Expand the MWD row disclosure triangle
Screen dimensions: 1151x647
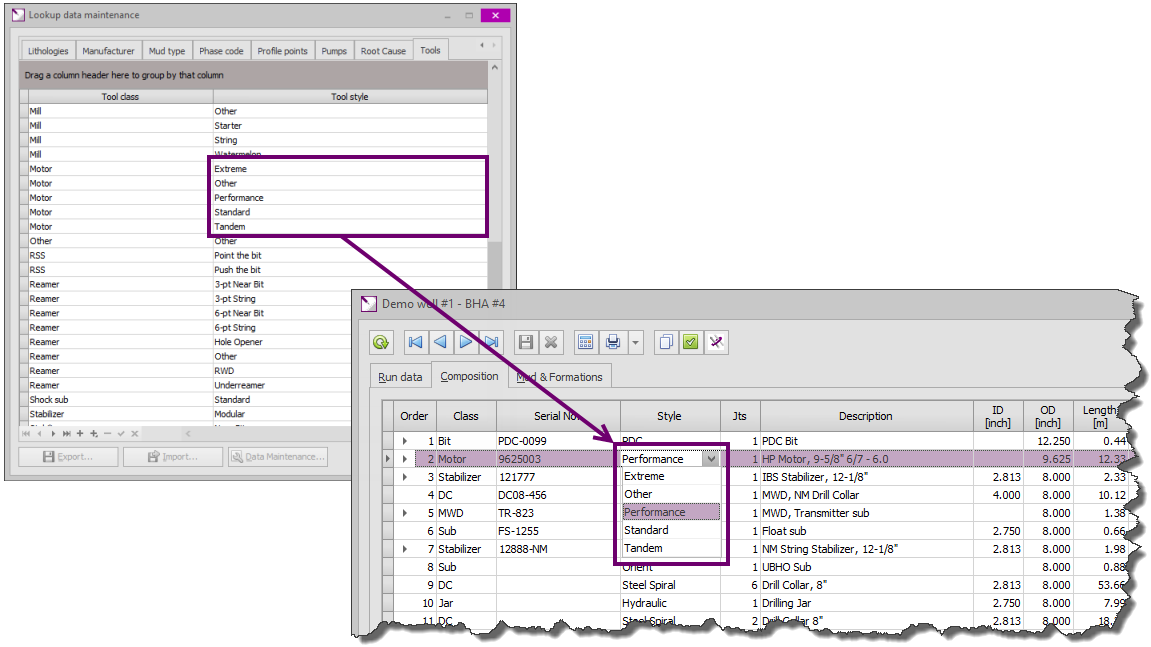coord(405,513)
